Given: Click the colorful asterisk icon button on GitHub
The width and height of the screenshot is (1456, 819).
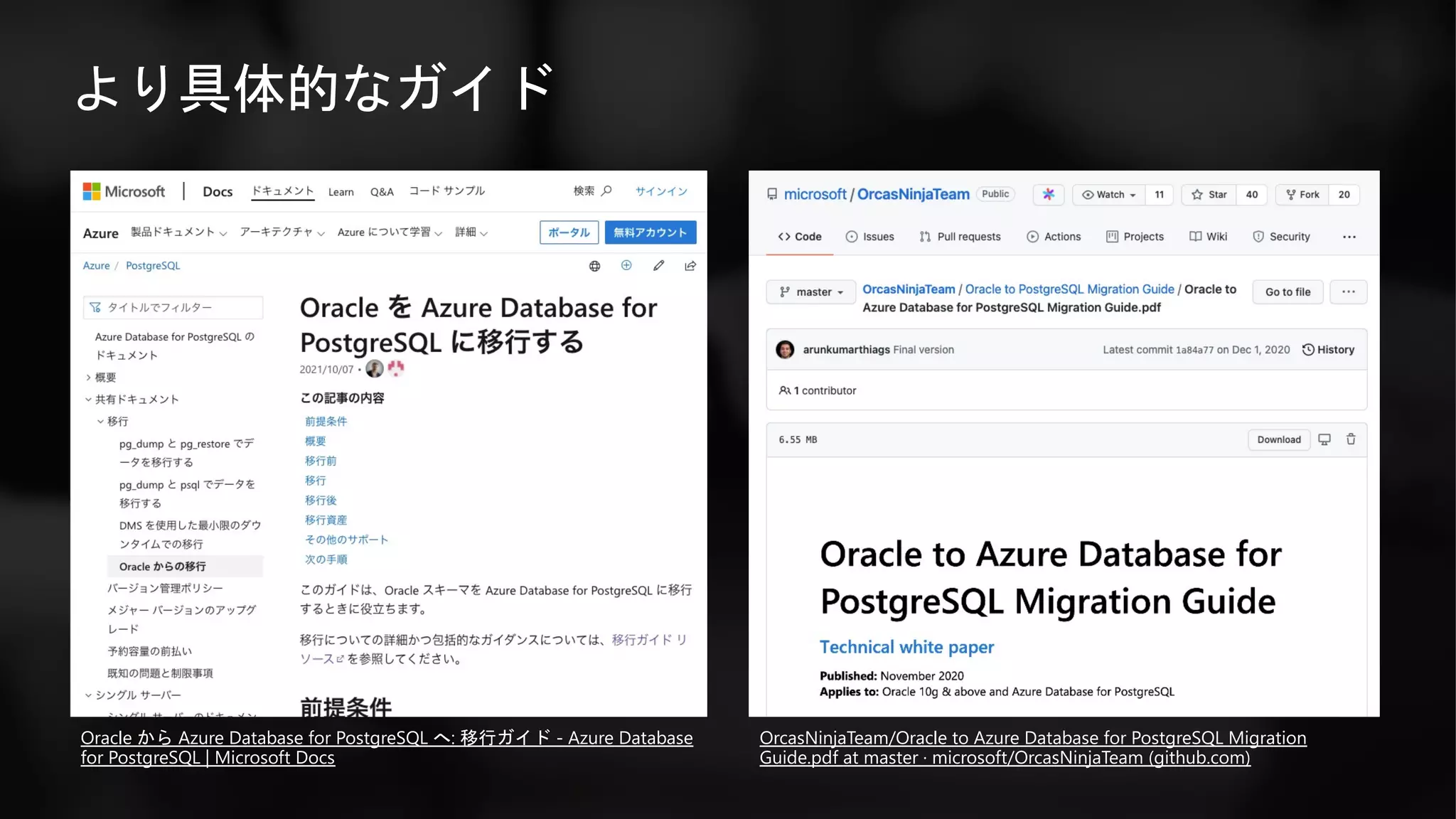Looking at the screenshot, I should [x=1049, y=194].
